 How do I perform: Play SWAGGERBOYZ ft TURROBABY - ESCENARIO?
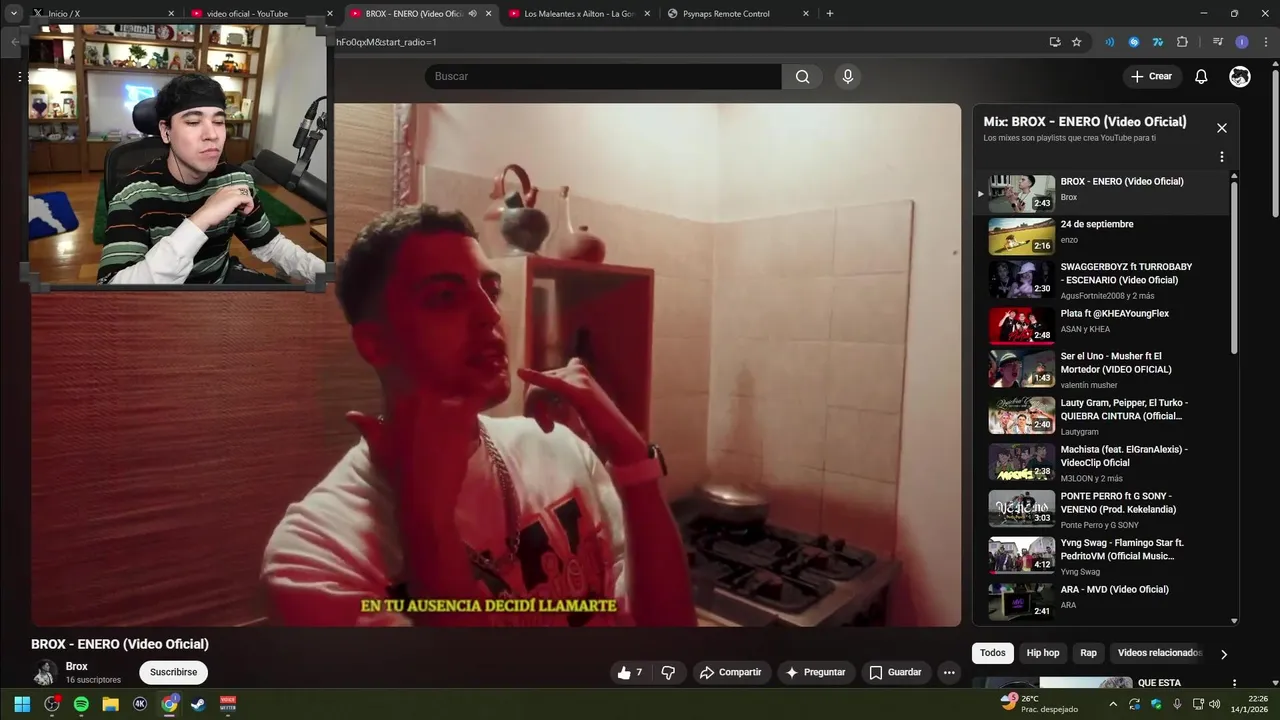[1102, 280]
